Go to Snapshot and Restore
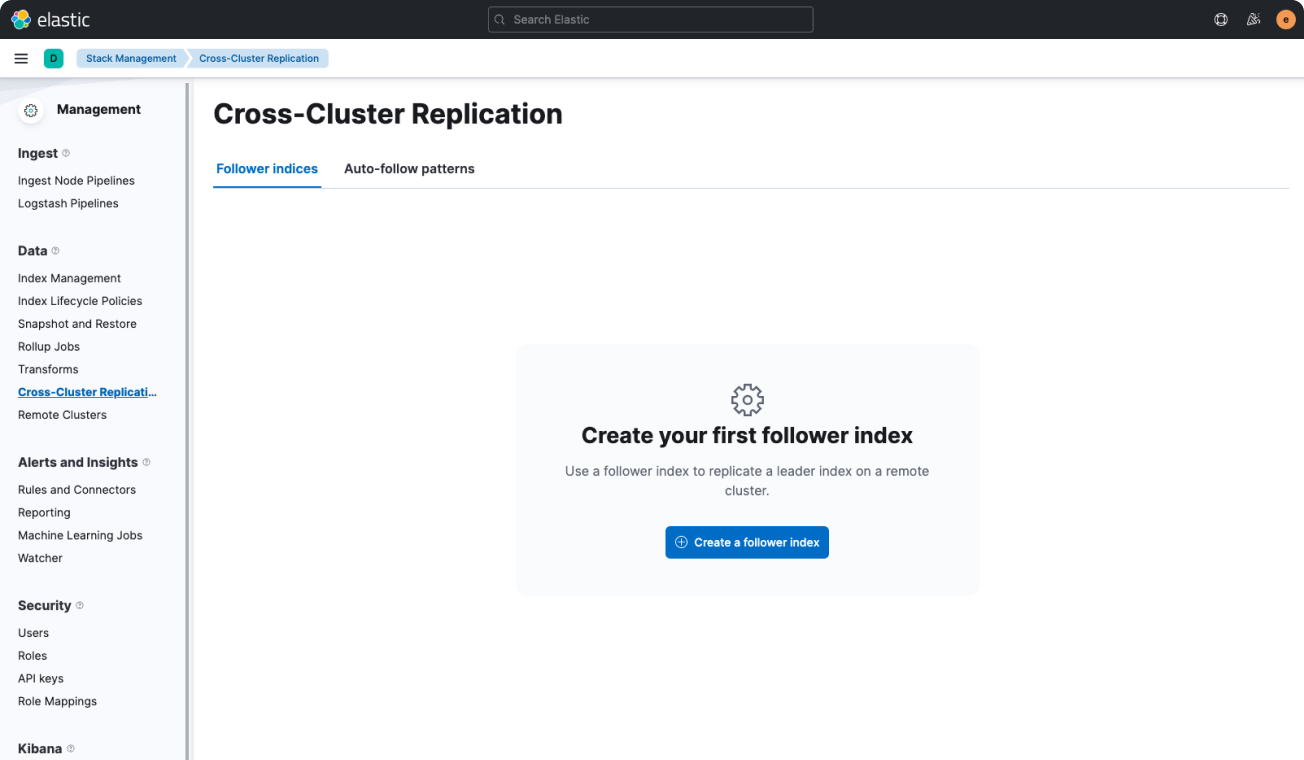 (x=77, y=323)
